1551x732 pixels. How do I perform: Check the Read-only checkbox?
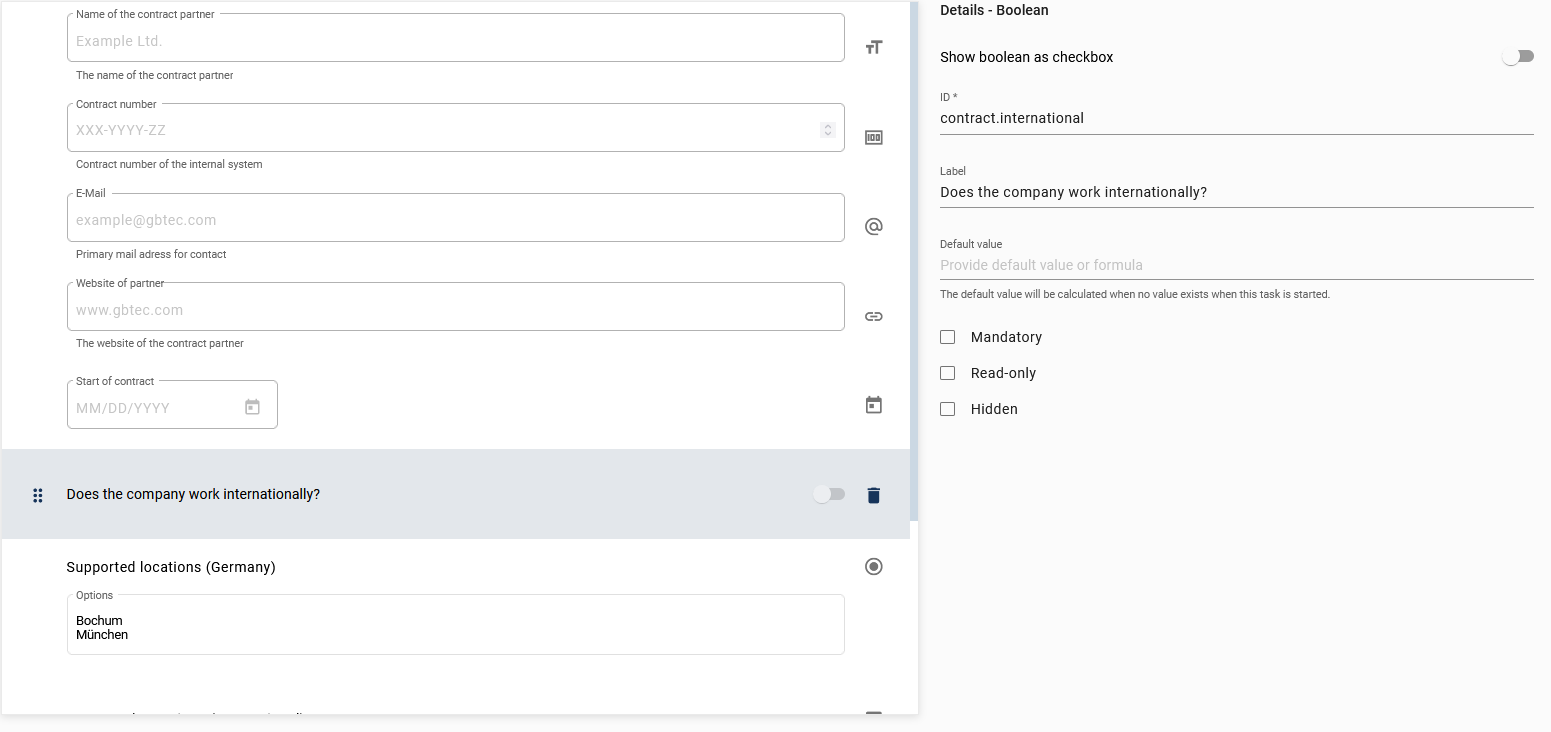947,373
